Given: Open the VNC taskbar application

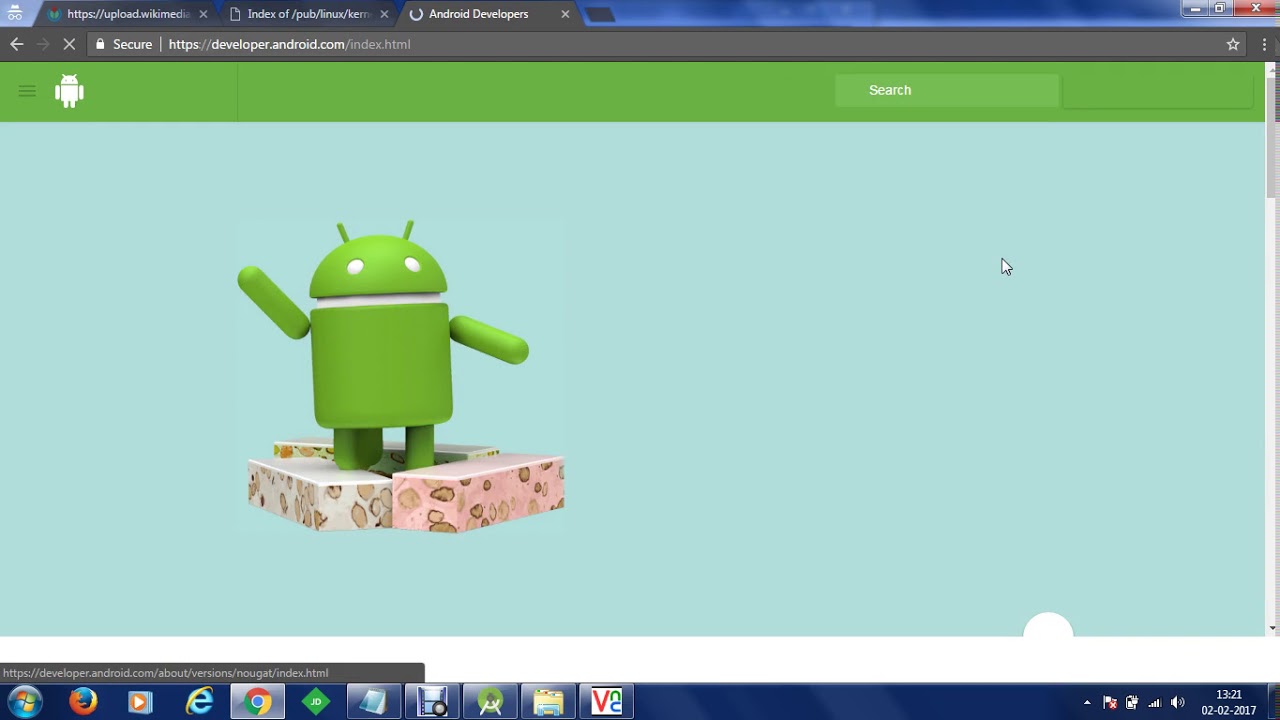Looking at the screenshot, I should [606, 702].
